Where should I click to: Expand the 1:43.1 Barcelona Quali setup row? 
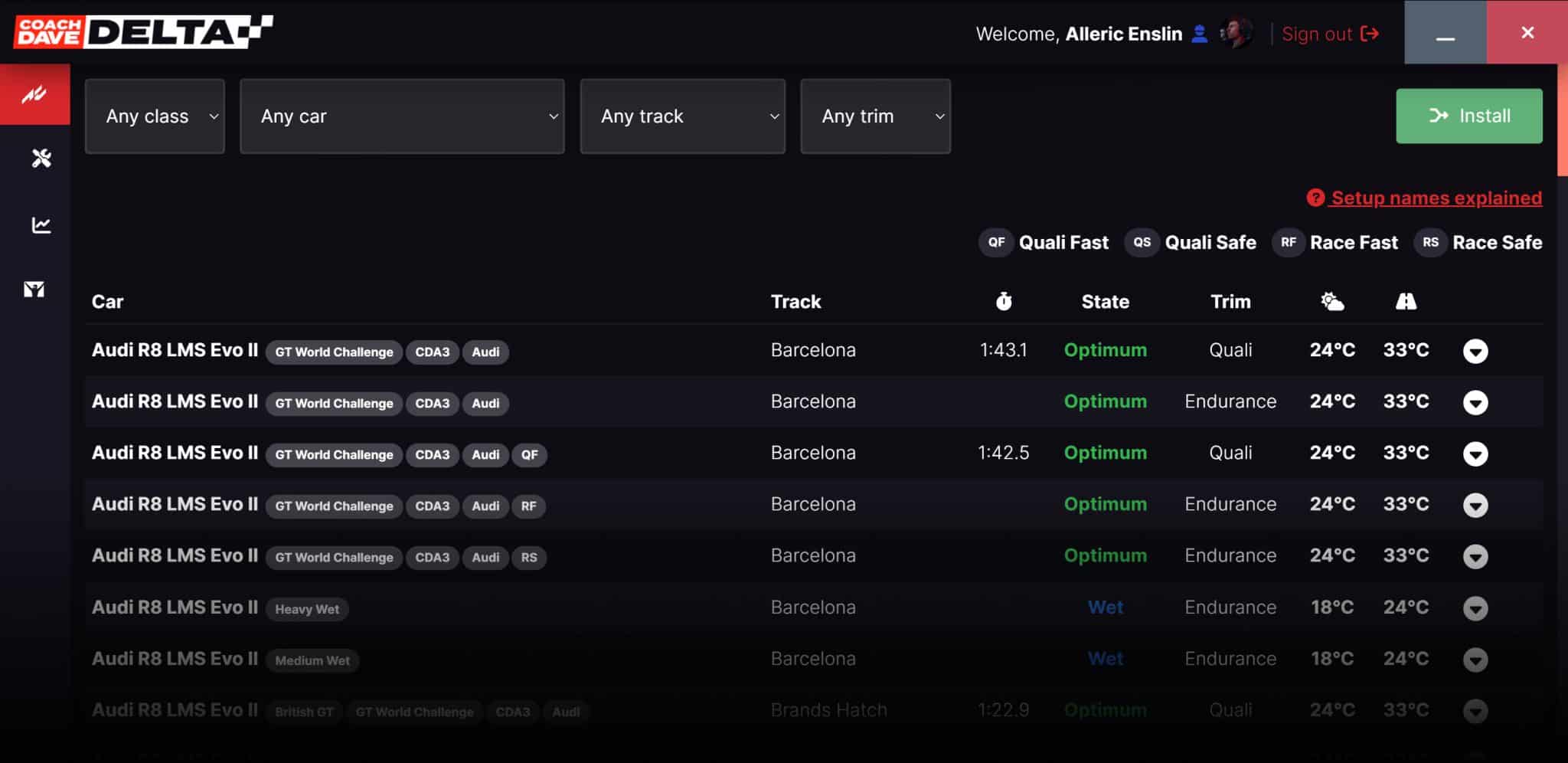pyautogui.click(x=1475, y=351)
